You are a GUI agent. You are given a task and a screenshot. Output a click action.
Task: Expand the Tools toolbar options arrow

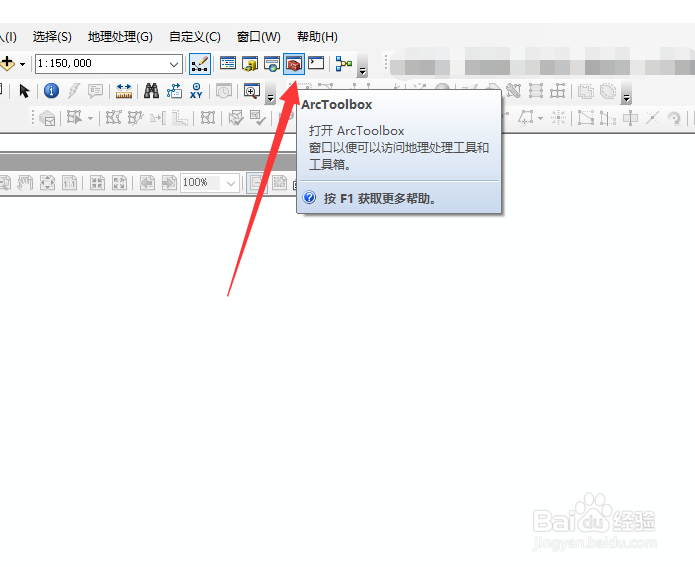point(270,94)
